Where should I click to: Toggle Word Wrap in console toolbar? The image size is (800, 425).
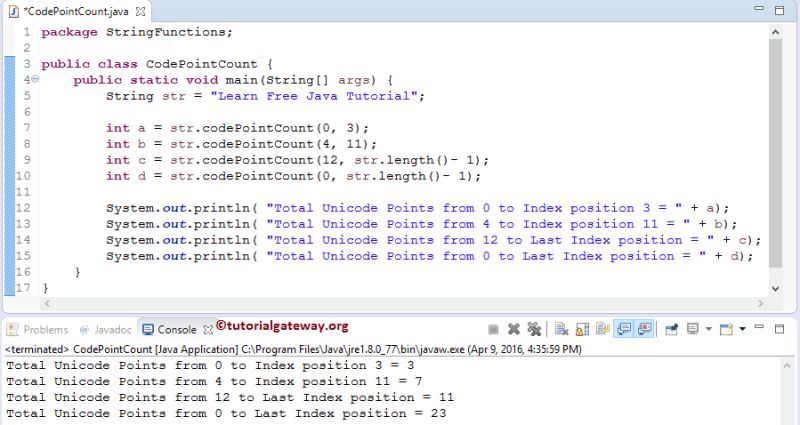pos(603,330)
